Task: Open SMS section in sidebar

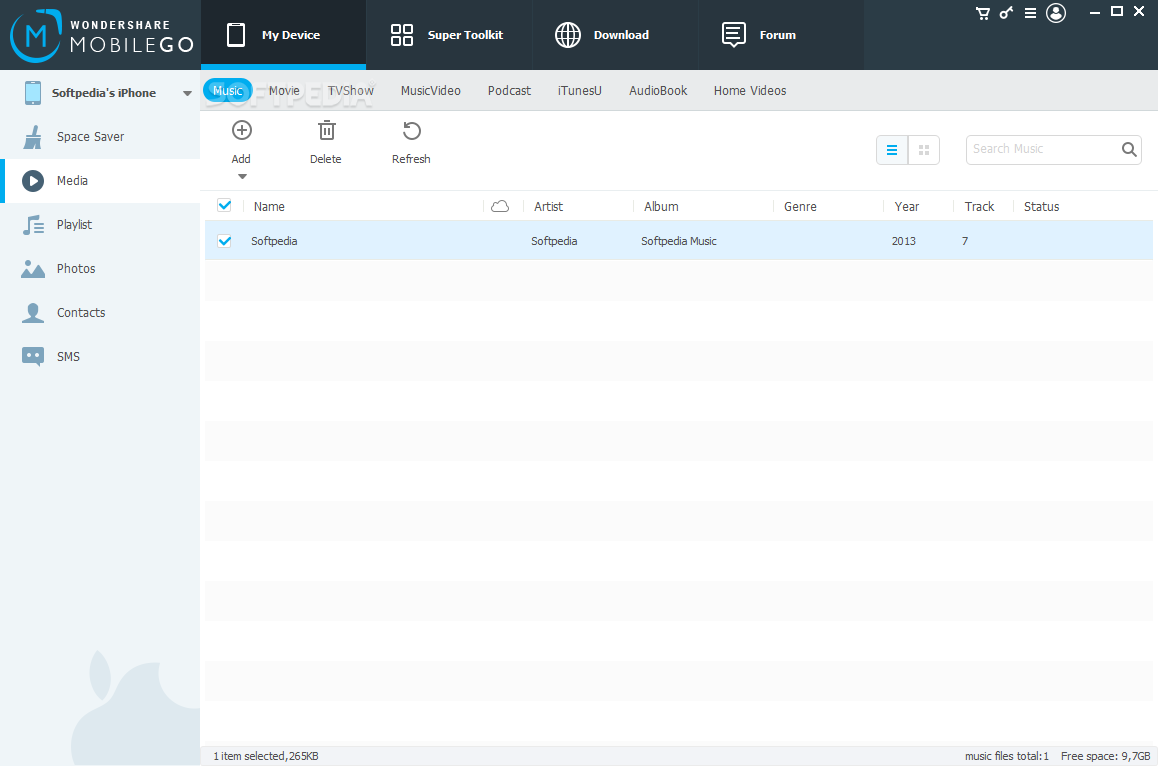Action: coord(100,356)
